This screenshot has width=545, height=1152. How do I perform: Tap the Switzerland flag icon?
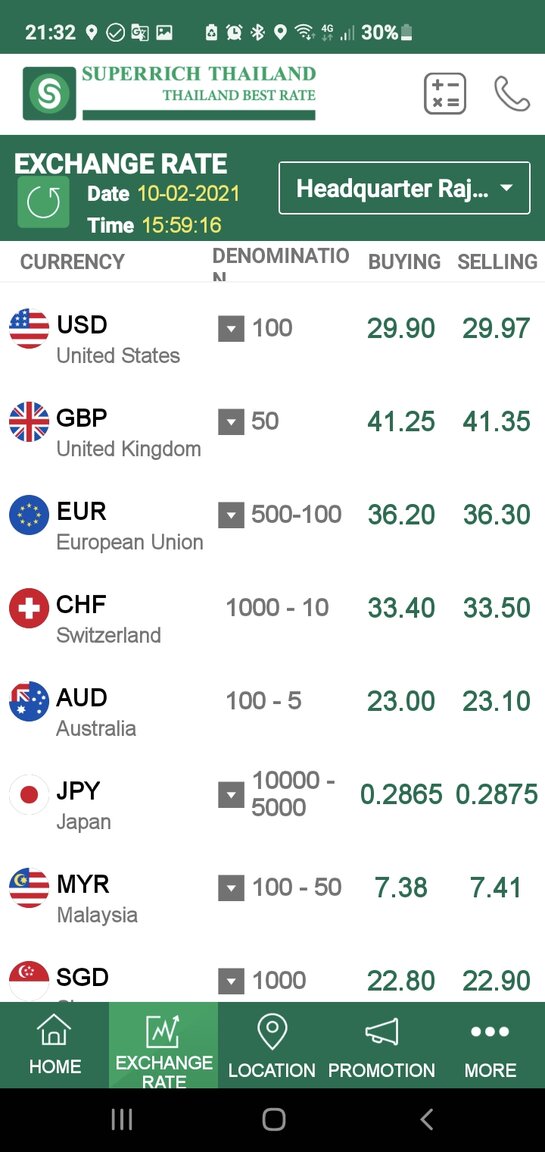click(x=29, y=608)
